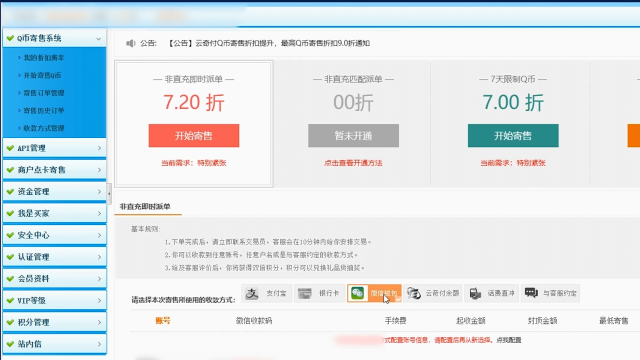Select the 云奇付余额 balance icon
Image resolution: width=640 pixels, height=360 pixels.
(413, 293)
